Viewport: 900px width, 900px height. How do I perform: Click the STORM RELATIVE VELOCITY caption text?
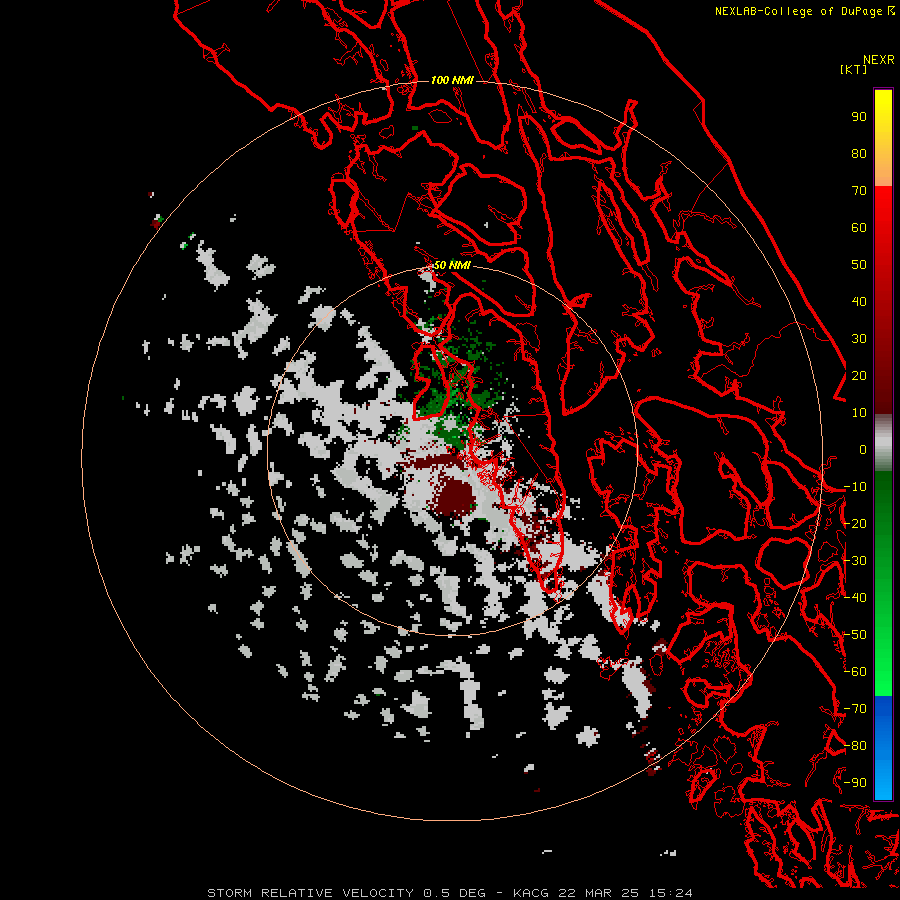point(310,893)
